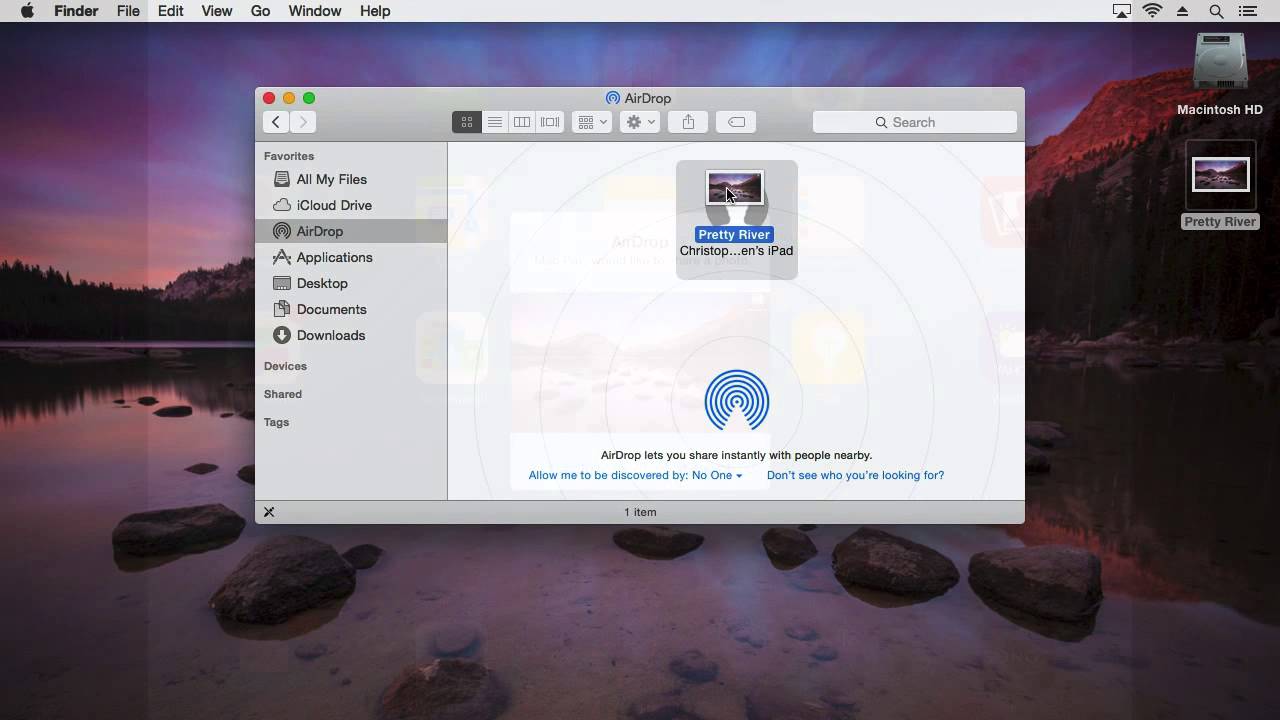The height and width of the screenshot is (720, 1280).
Task: Click the iCloud Drive cloud icon
Action: [x=282, y=205]
